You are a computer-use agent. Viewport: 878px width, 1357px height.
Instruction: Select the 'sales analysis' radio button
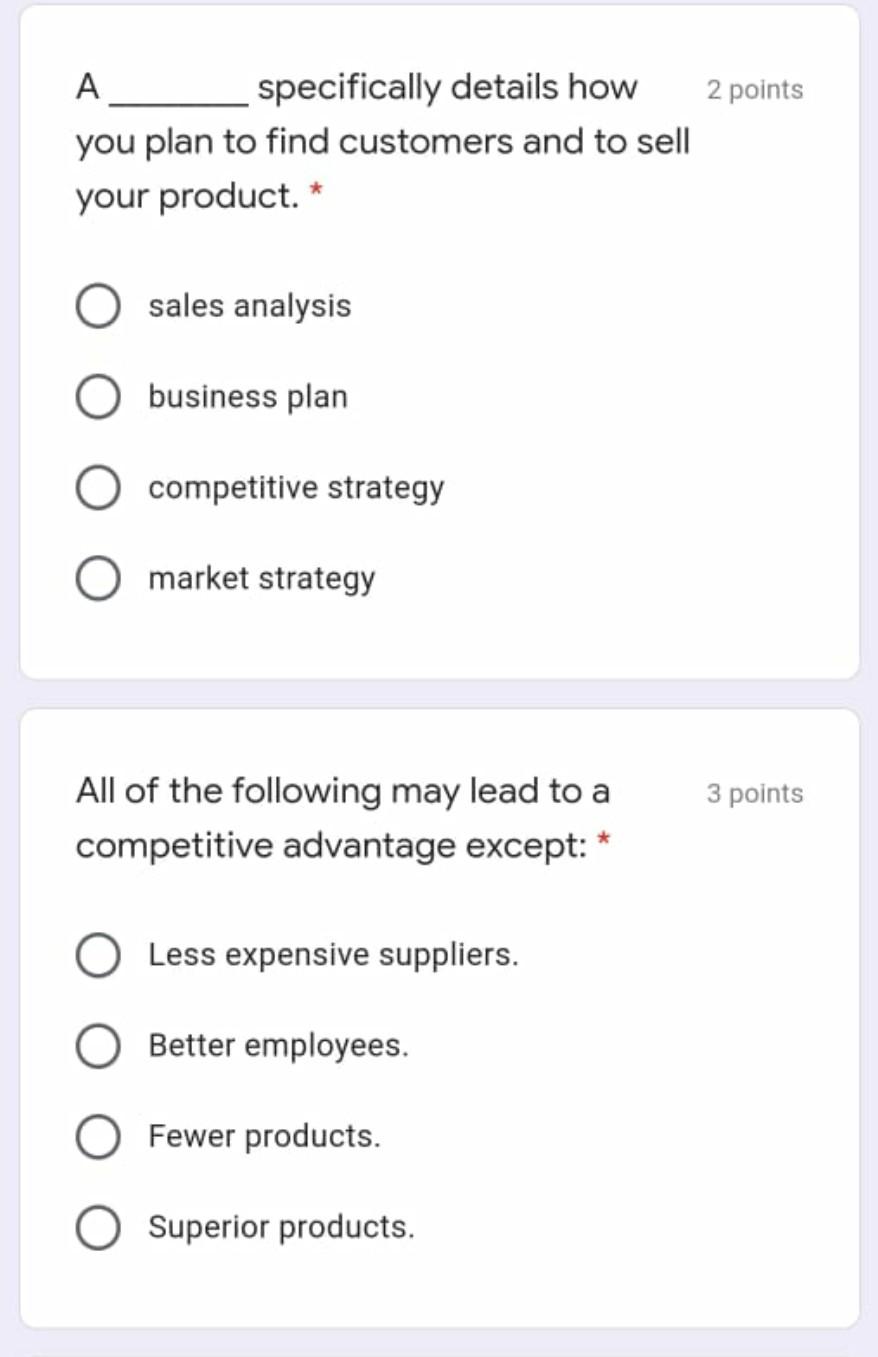click(98, 308)
